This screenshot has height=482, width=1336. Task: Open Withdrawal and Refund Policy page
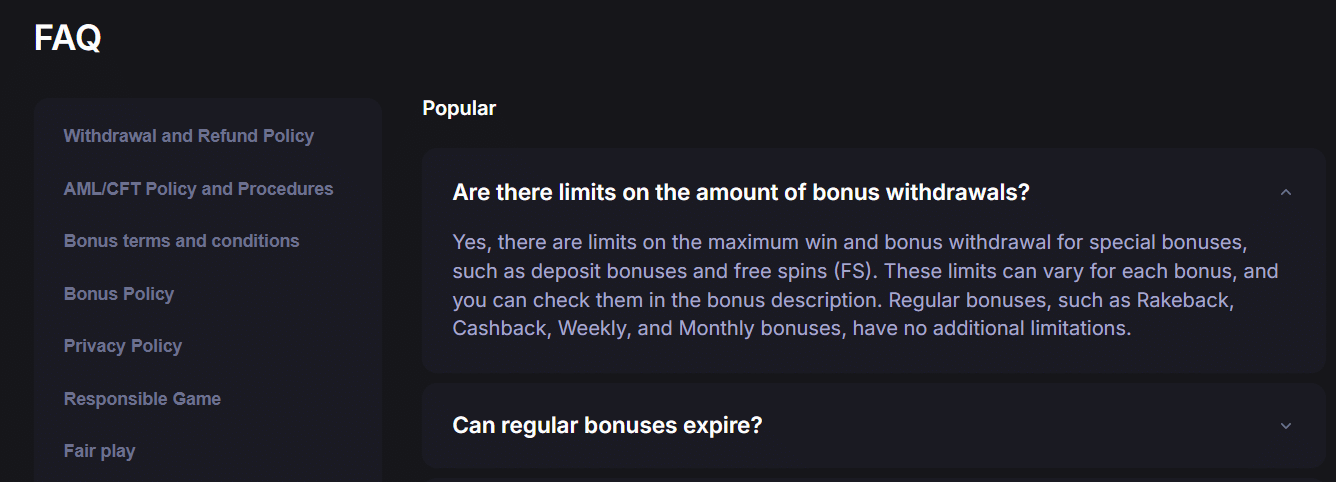[x=188, y=136]
